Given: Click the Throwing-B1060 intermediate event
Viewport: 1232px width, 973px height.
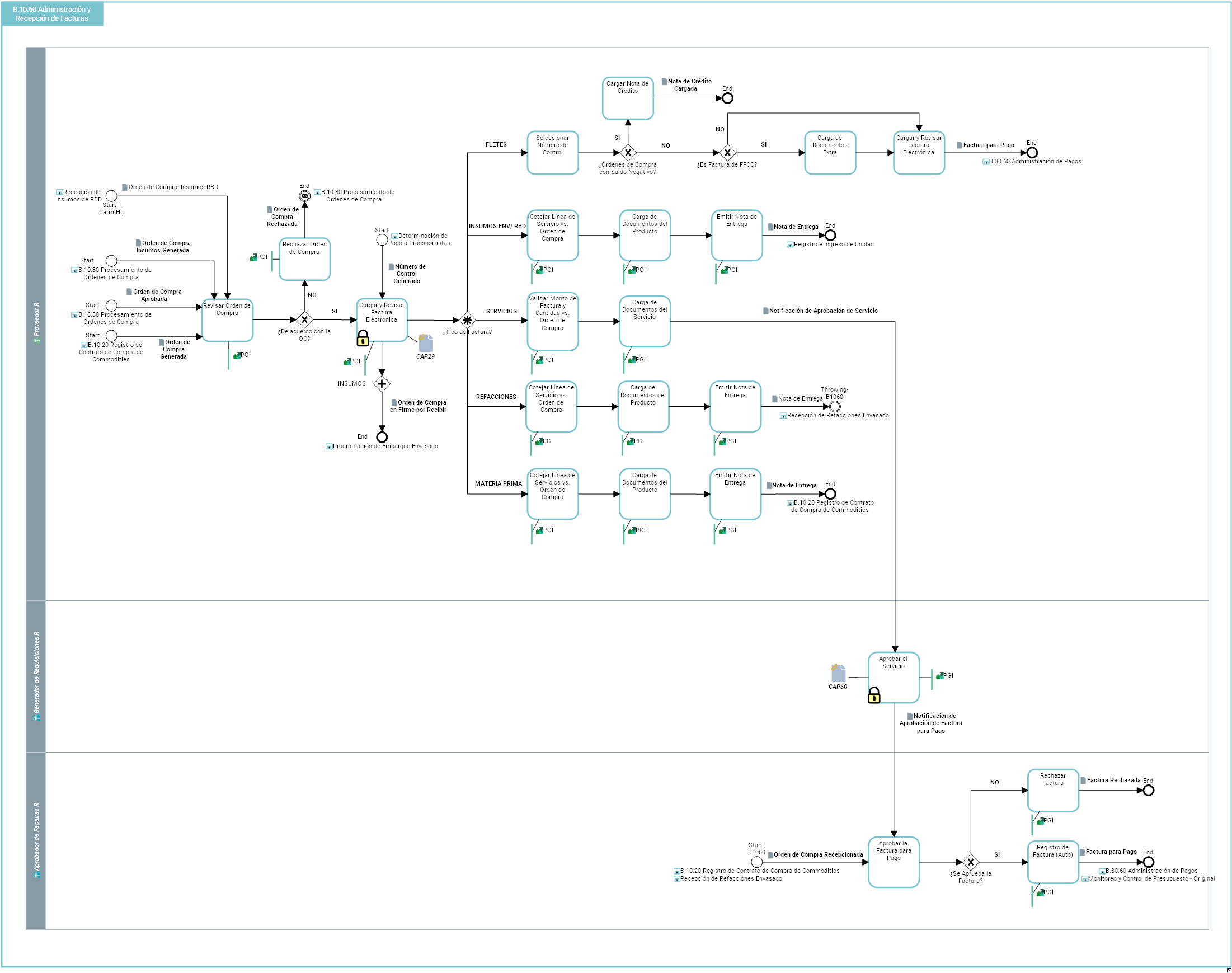Looking at the screenshot, I should [x=834, y=406].
